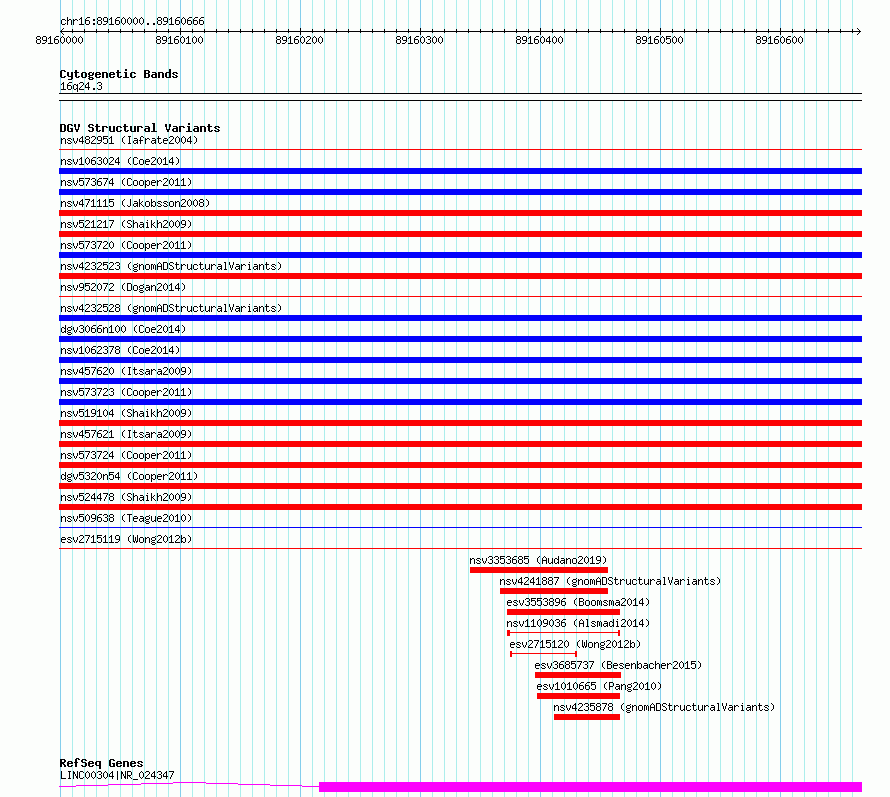
Task: Click the red bar under esv3685737
Action: click(578, 675)
